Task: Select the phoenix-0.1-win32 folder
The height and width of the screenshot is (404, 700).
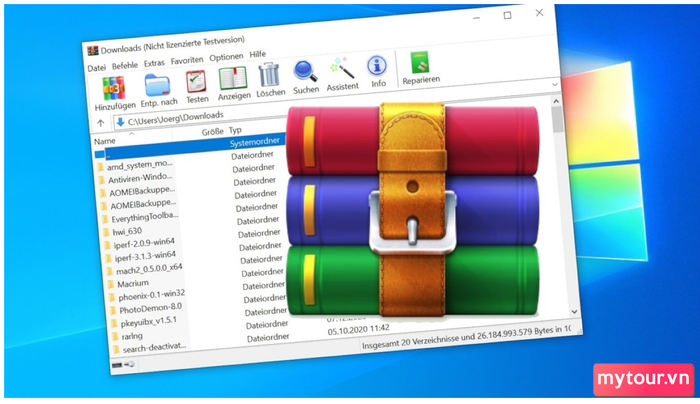Action: coord(152,295)
